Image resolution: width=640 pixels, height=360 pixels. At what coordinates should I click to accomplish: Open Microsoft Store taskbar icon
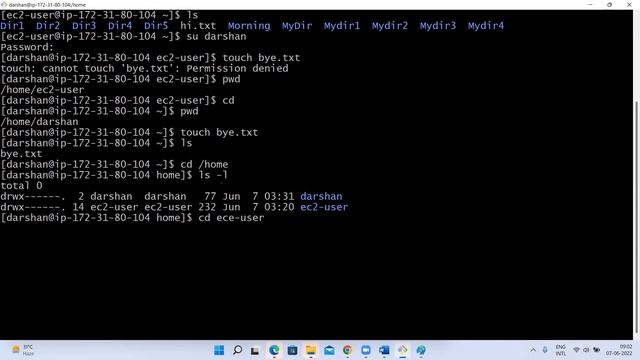(x=292, y=350)
